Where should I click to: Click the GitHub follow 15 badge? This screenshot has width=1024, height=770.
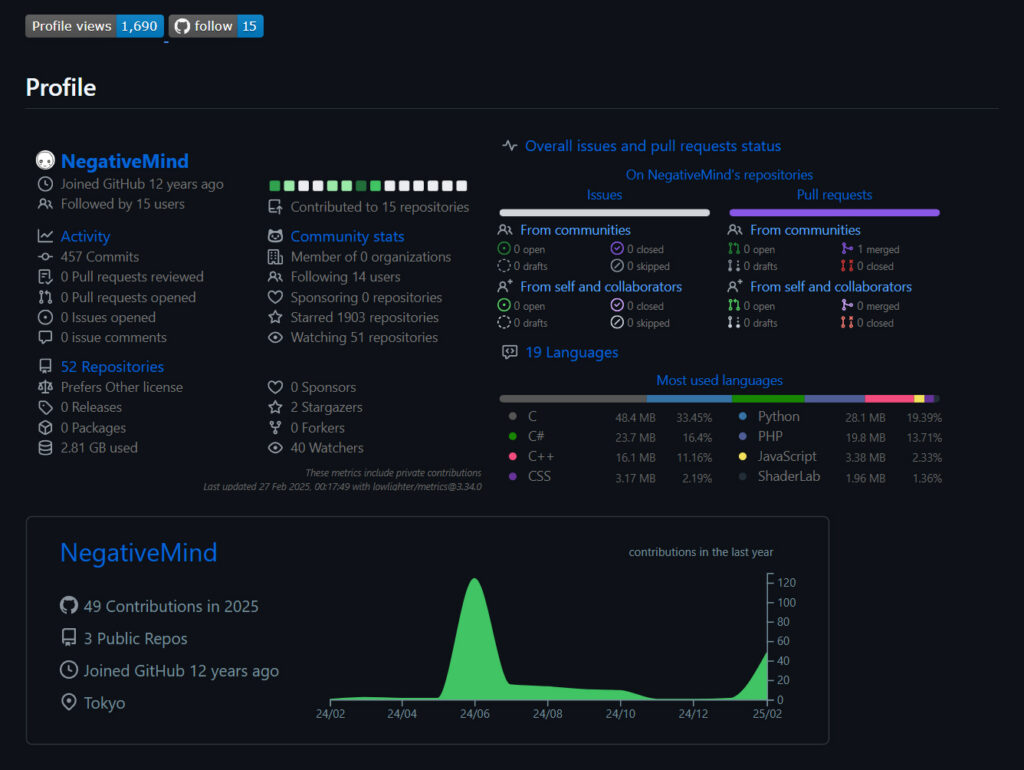pyautogui.click(x=215, y=26)
